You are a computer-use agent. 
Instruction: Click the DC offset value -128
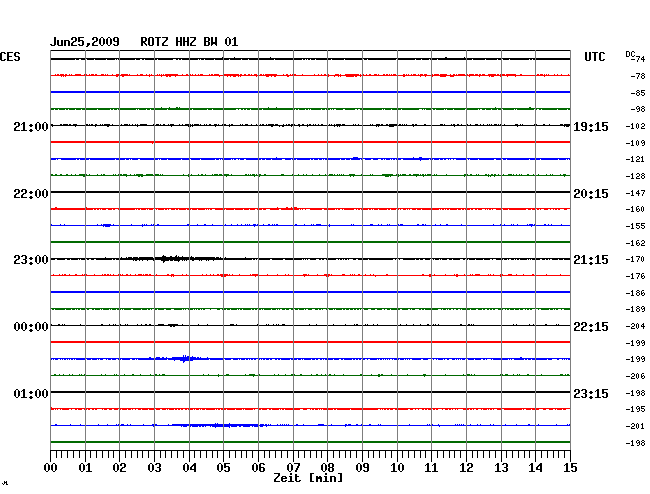(x=635, y=177)
